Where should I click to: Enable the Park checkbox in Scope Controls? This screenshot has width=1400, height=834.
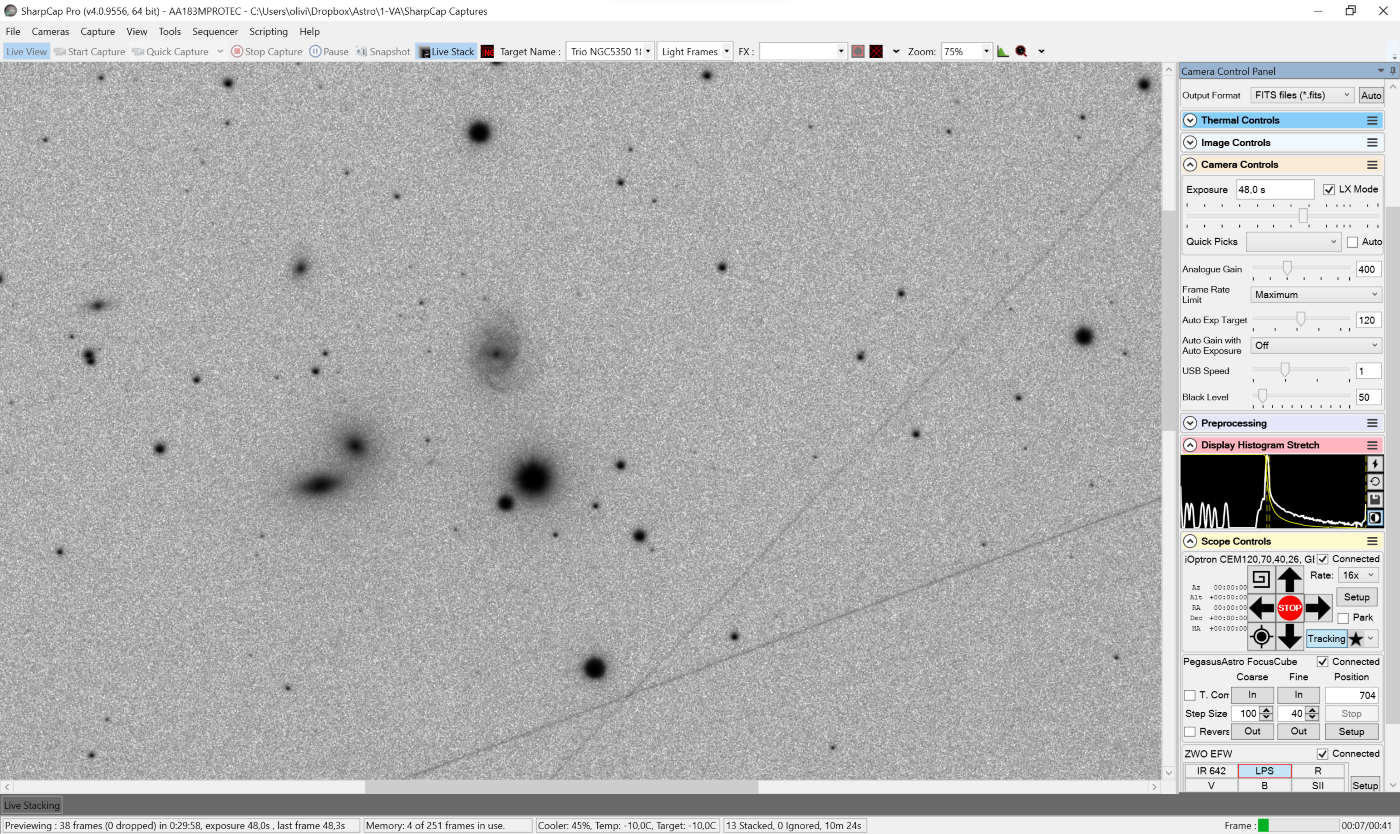1343,617
